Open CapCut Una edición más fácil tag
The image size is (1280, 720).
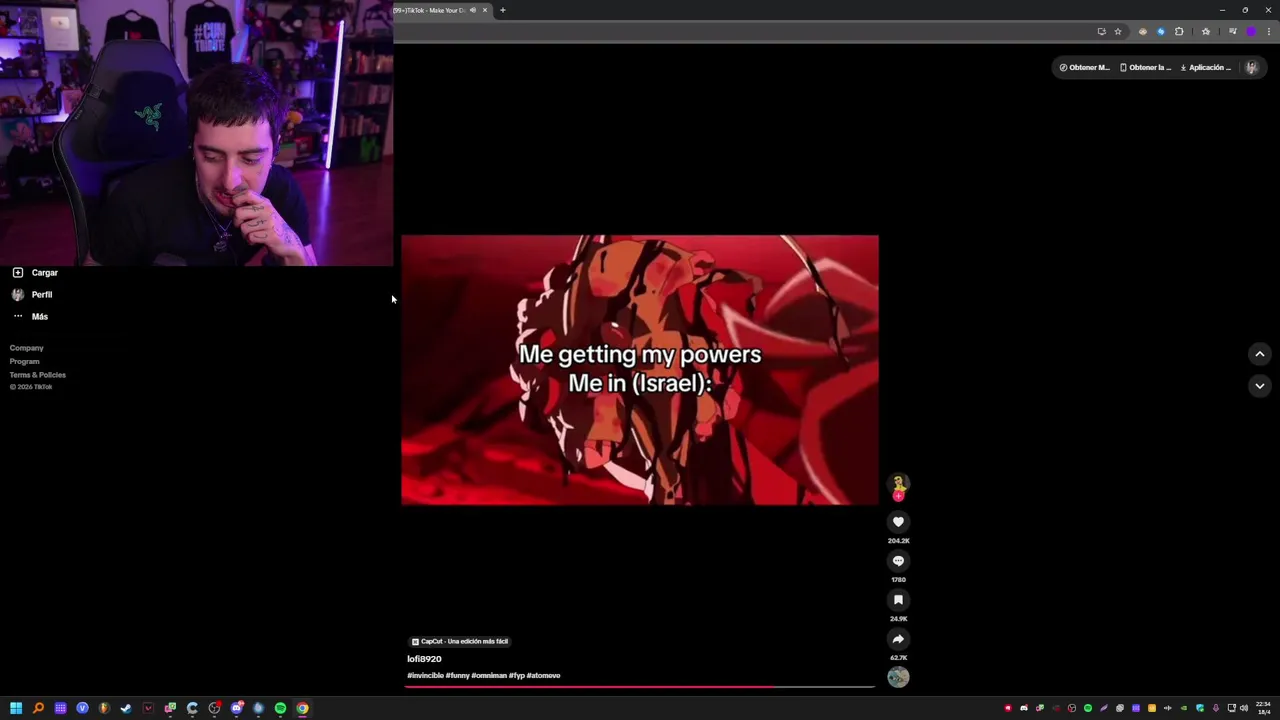tap(460, 641)
